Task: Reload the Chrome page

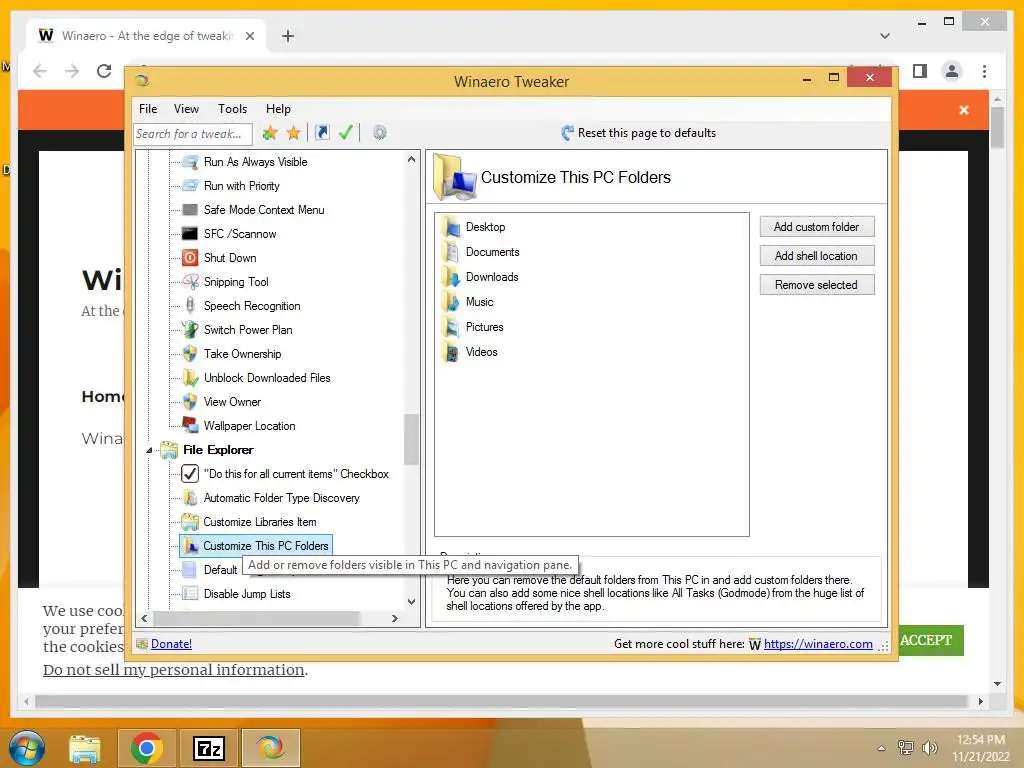Action: pos(104,71)
